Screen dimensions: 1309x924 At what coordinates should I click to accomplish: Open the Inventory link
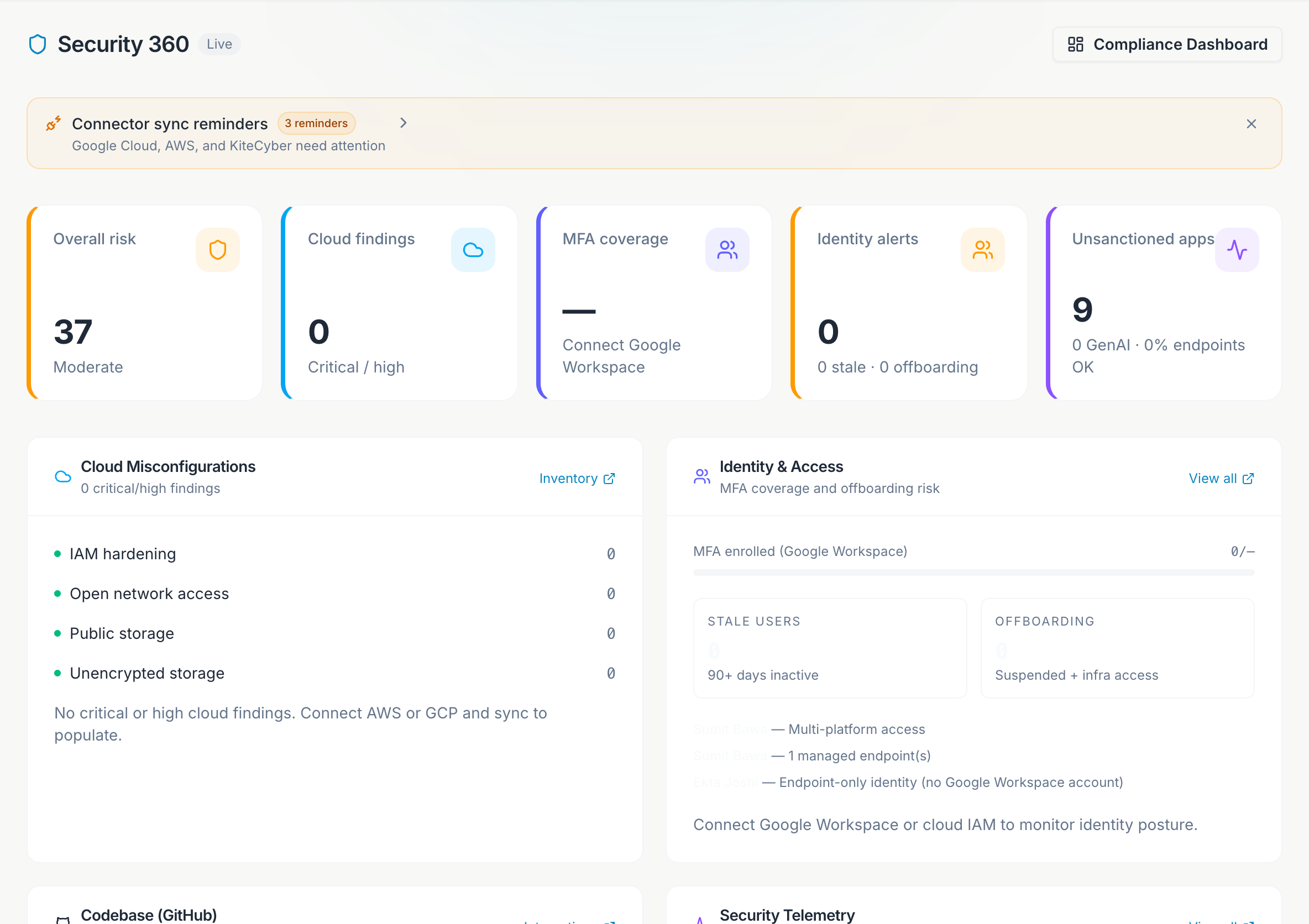577,478
